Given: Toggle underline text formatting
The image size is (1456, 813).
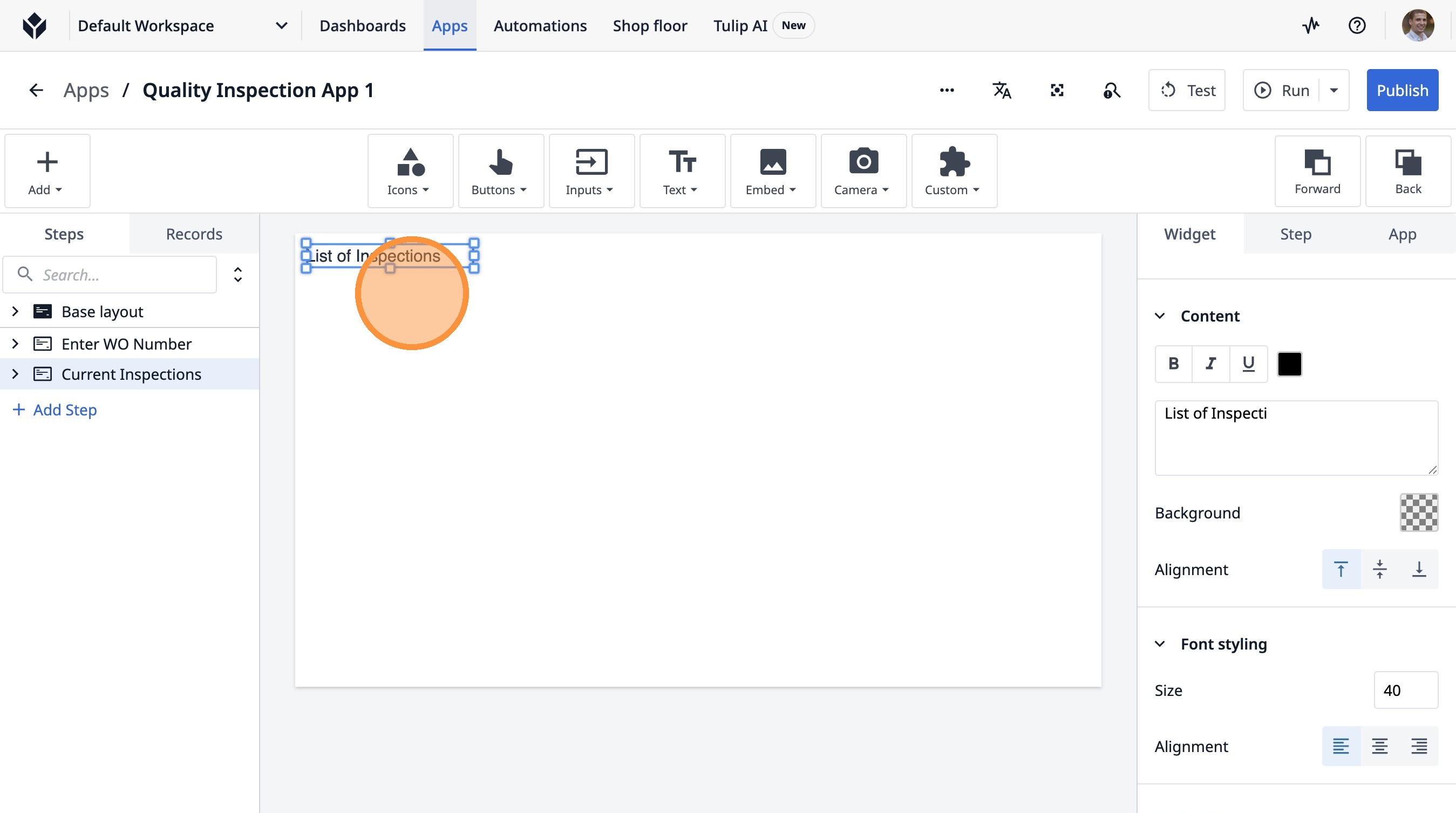Looking at the screenshot, I should coord(1248,364).
